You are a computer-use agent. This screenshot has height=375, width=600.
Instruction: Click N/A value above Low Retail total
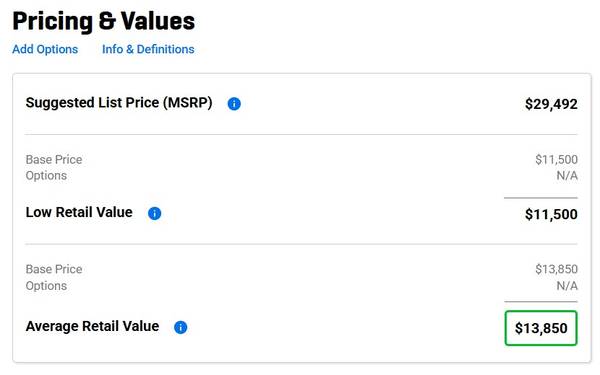pos(567,176)
